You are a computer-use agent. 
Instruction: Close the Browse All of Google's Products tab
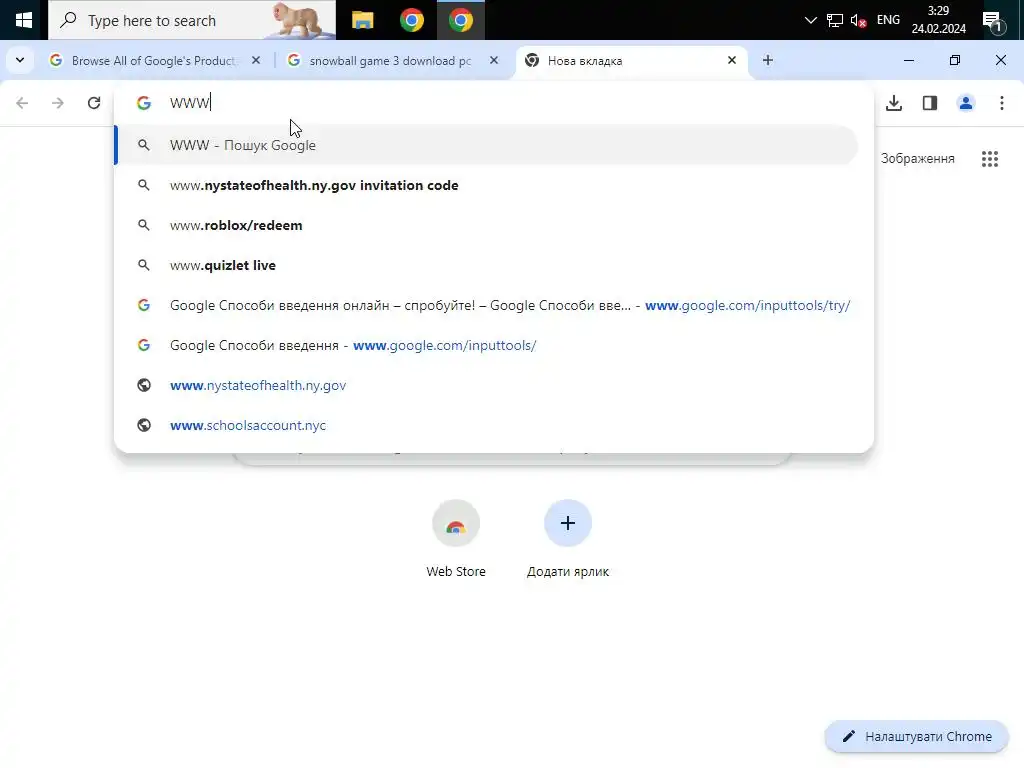tap(256, 60)
